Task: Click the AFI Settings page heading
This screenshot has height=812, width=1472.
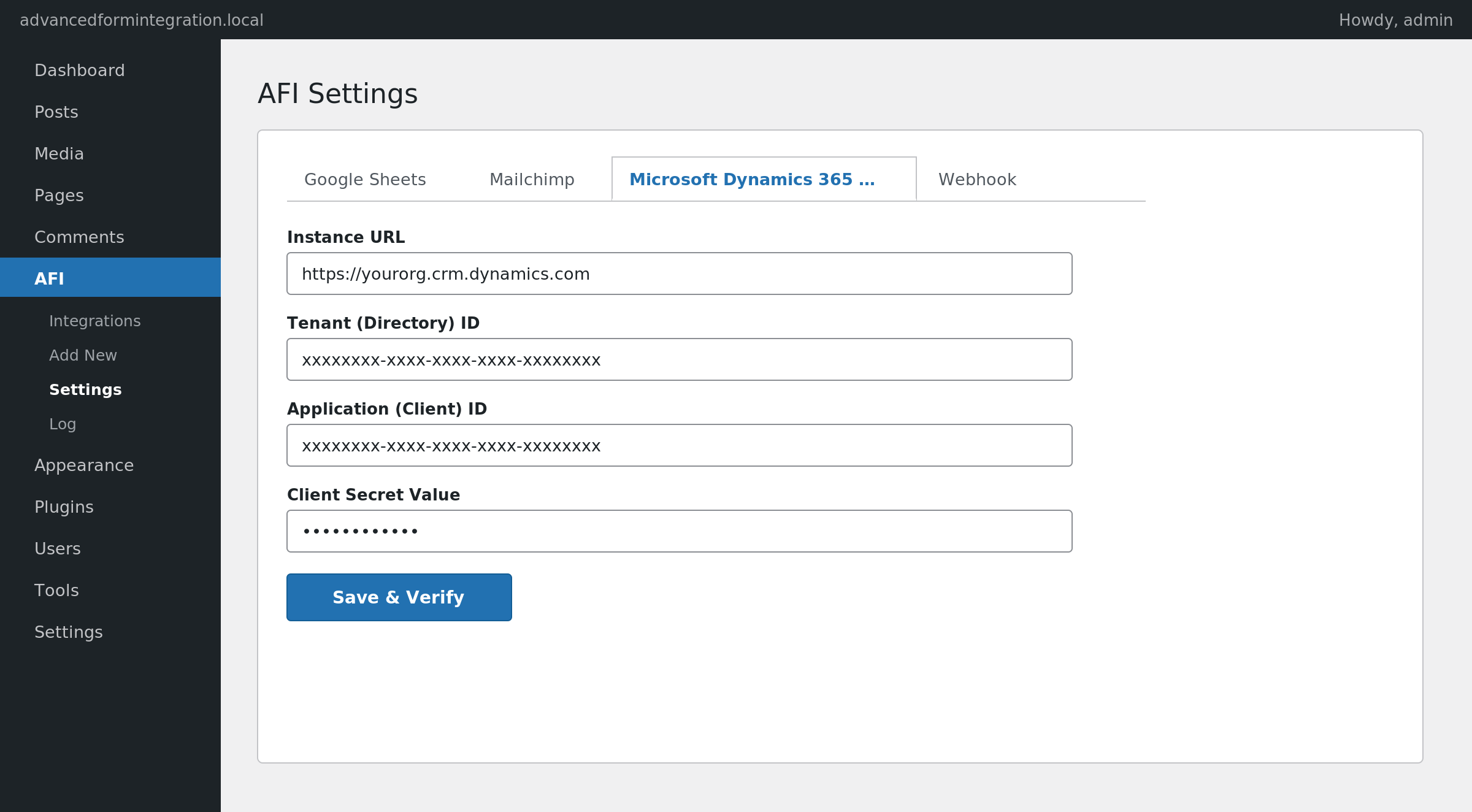Action: (x=337, y=94)
